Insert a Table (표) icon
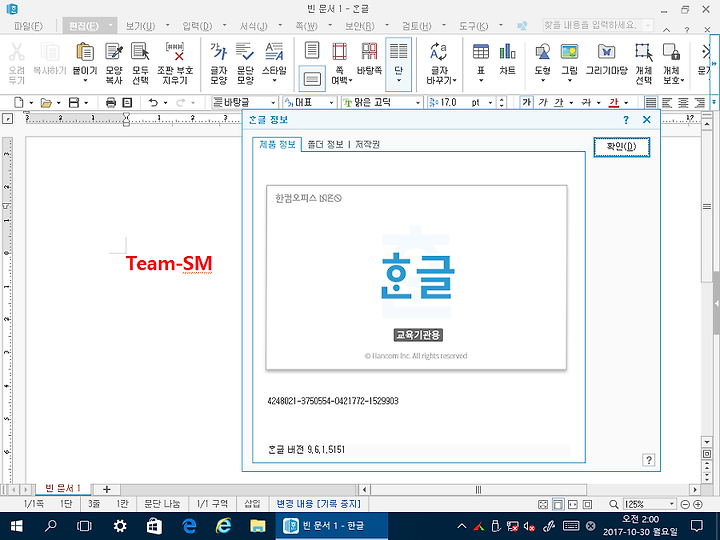This screenshot has width=720, height=540. pos(481,52)
